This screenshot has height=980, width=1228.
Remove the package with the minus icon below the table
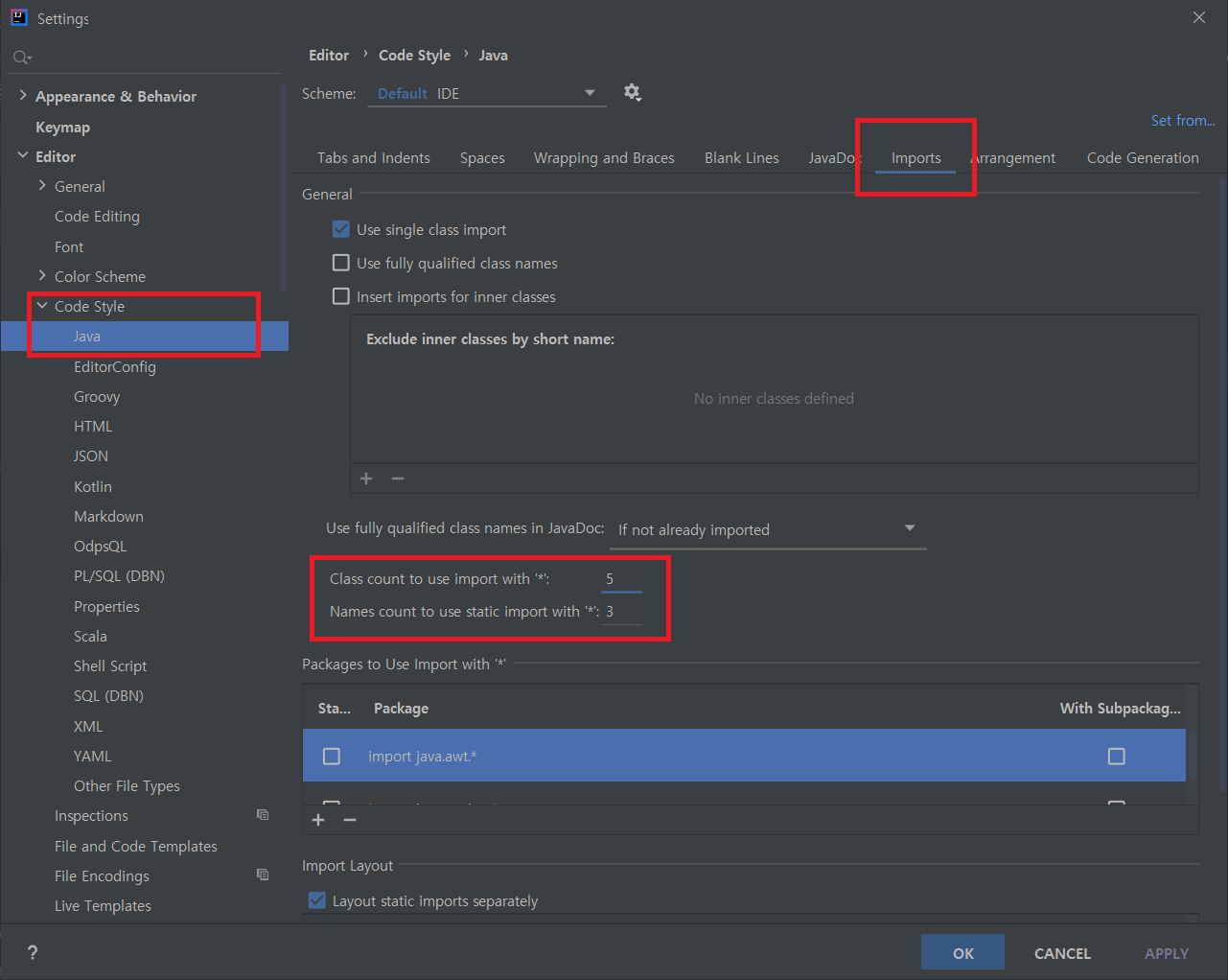(350, 820)
